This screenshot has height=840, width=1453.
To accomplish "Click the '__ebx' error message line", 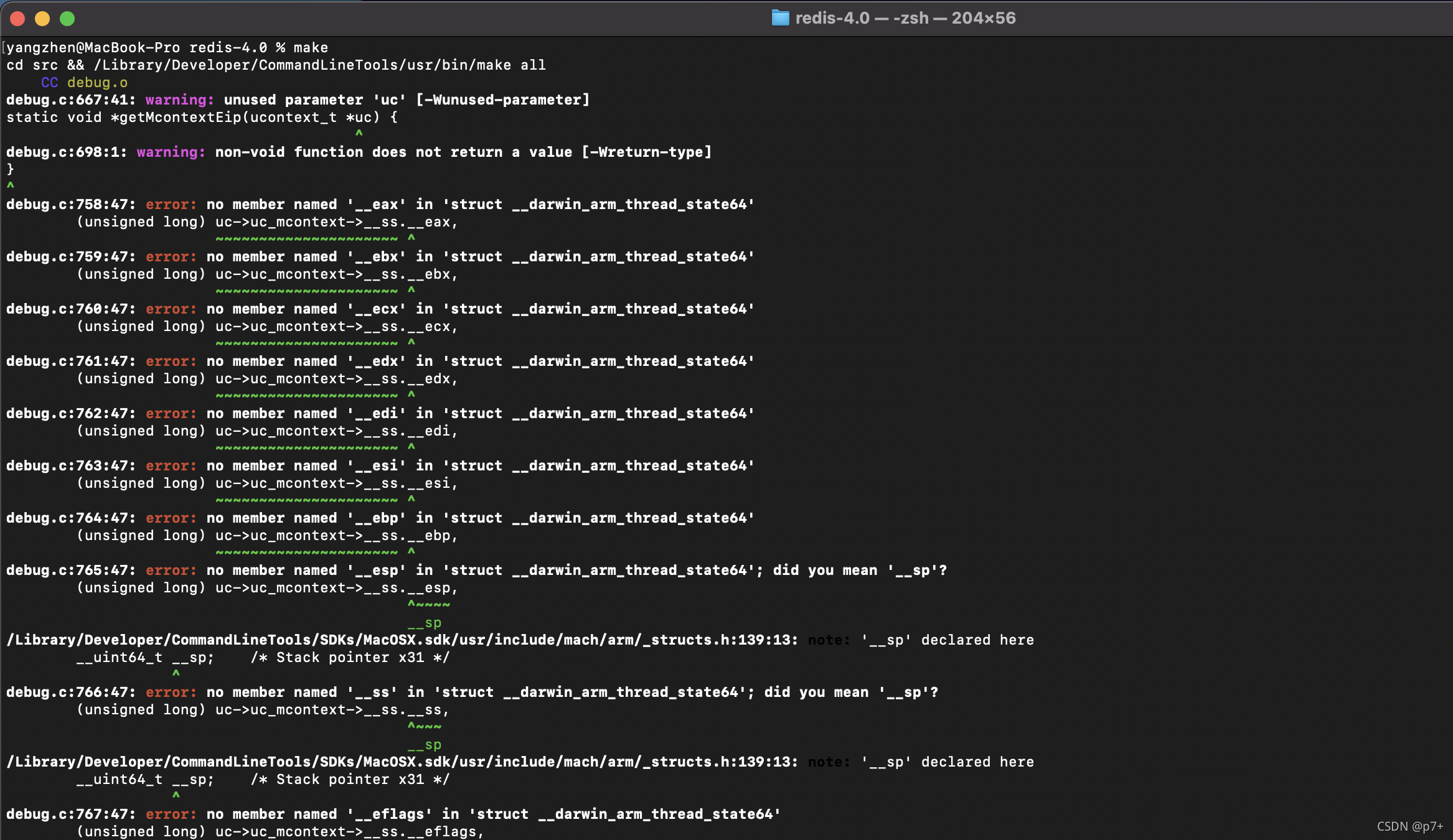I will [380, 257].
